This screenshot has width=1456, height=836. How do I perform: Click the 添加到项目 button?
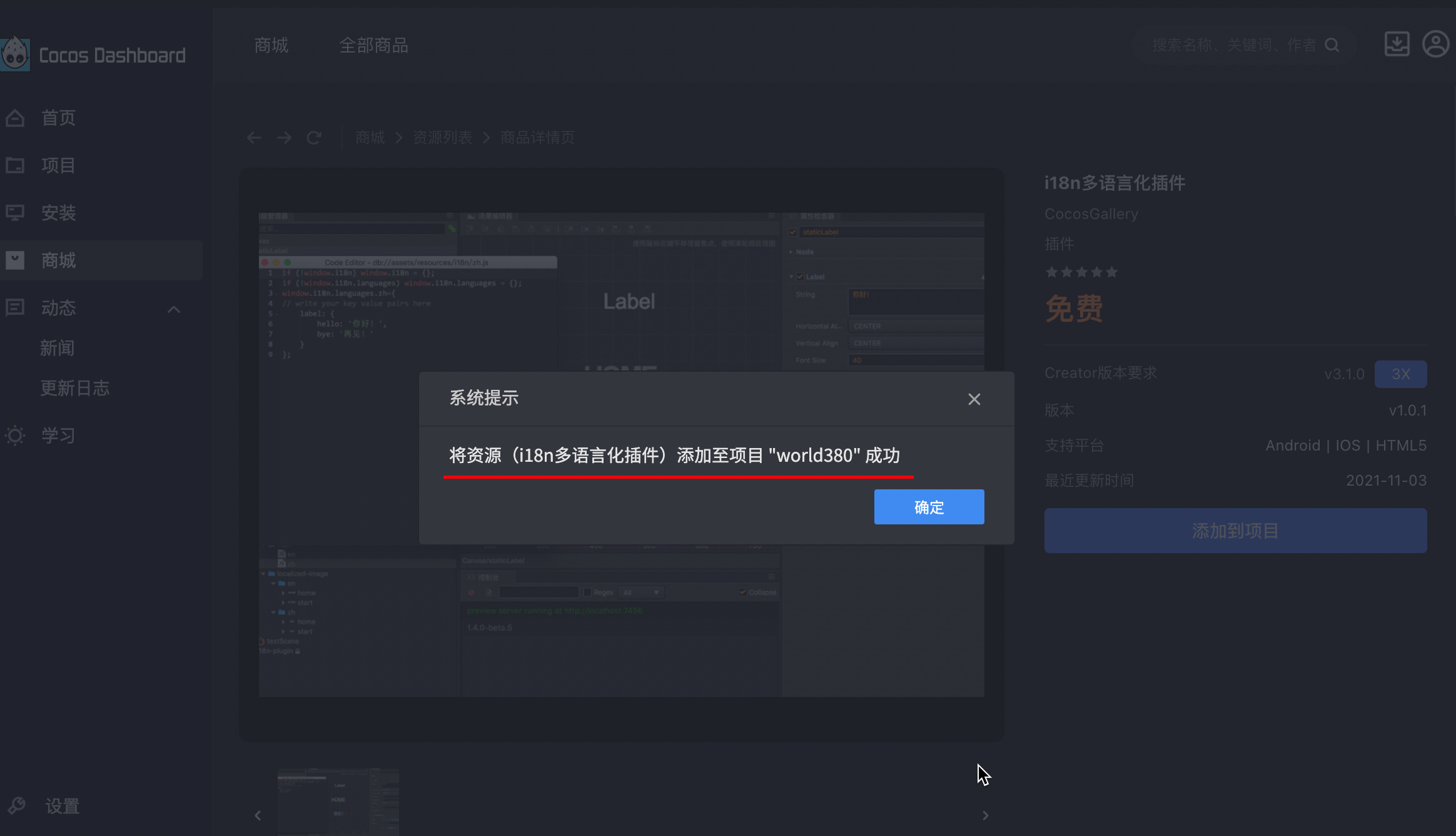[1235, 531]
